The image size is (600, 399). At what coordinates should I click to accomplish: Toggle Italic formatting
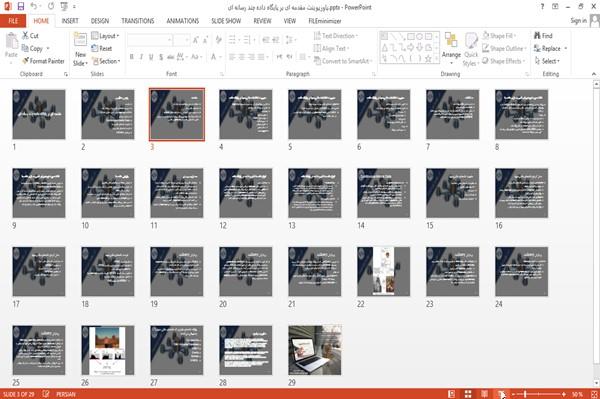click(x=141, y=57)
